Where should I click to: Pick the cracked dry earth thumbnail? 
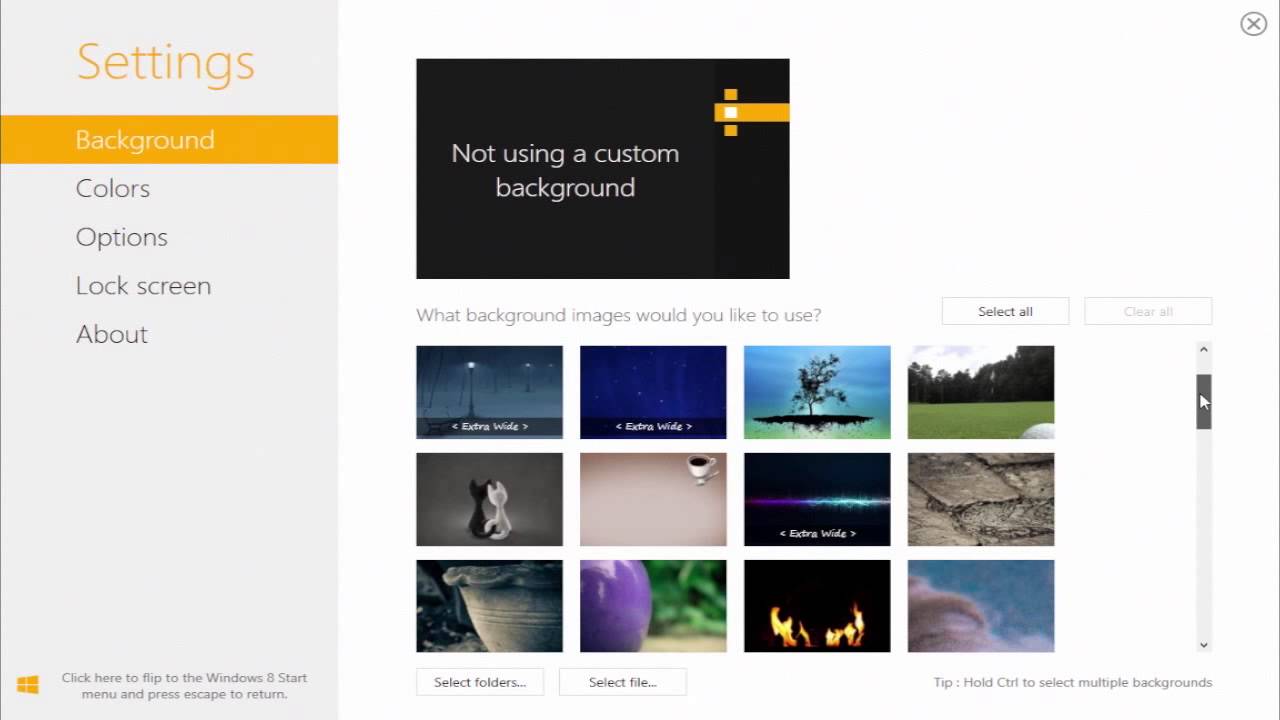click(x=981, y=499)
